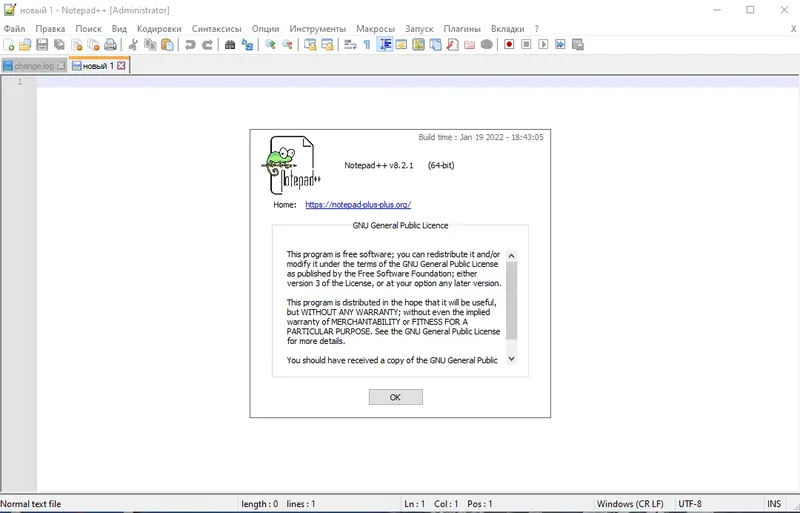The width and height of the screenshot is (800, 513).
Task: Undo the last action via the toolbar
Action: pyautogui.click(x=190, y=45)
